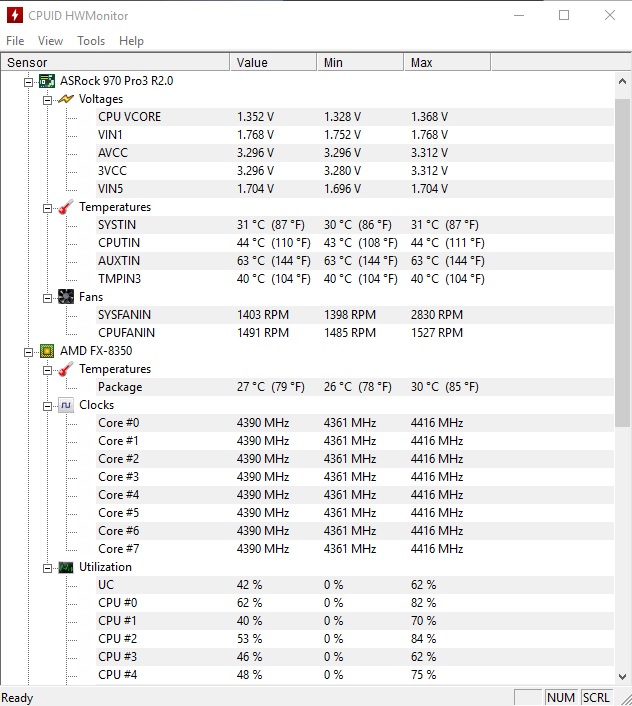The height and width of the screenshot is (706, 632).
Task: Collapse the Voltages tree branch
Action: (47, 100)
